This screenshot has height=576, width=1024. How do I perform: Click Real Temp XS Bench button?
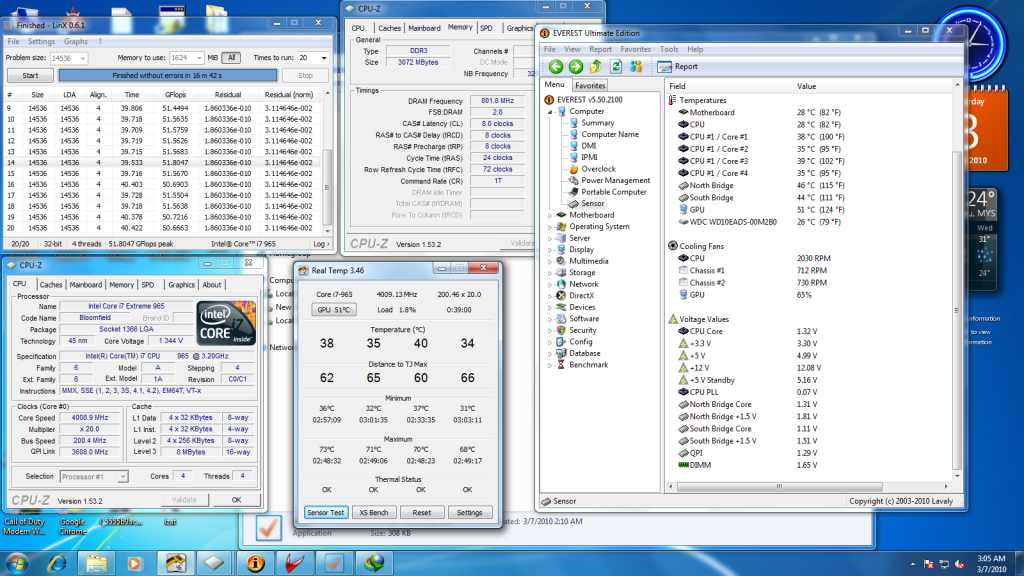[374, 513]
